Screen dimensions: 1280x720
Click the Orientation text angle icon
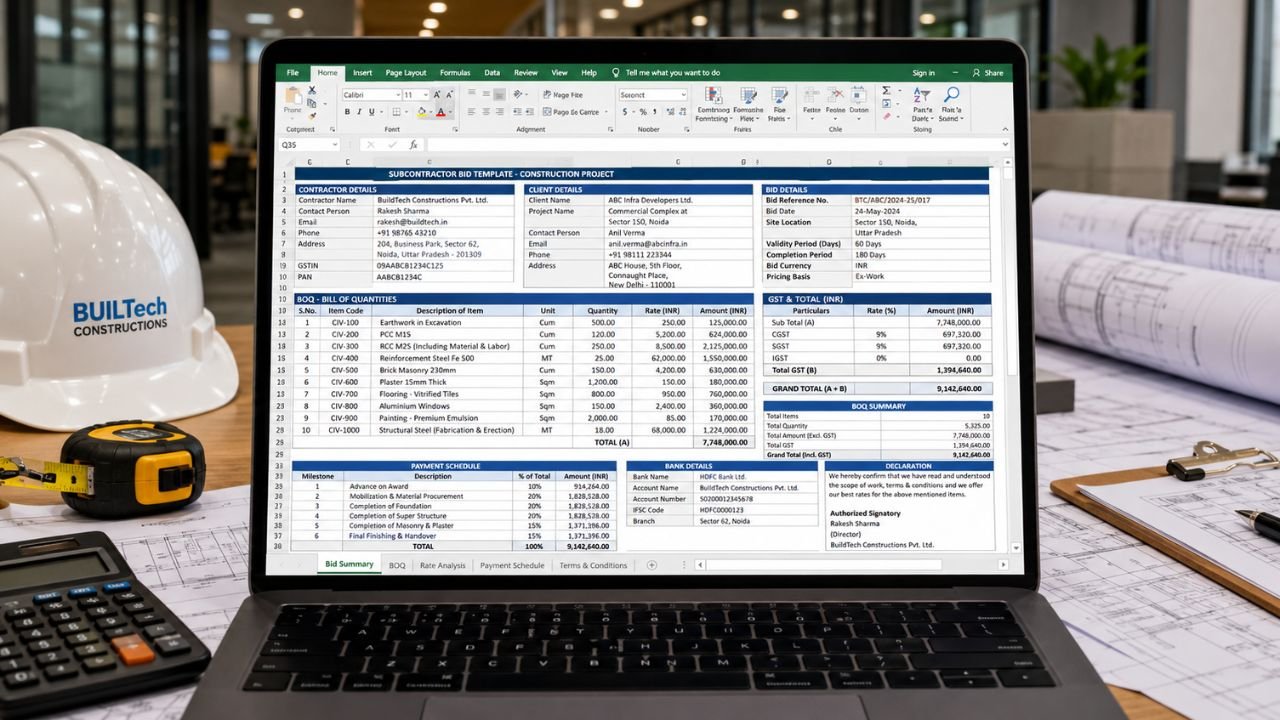518,94
